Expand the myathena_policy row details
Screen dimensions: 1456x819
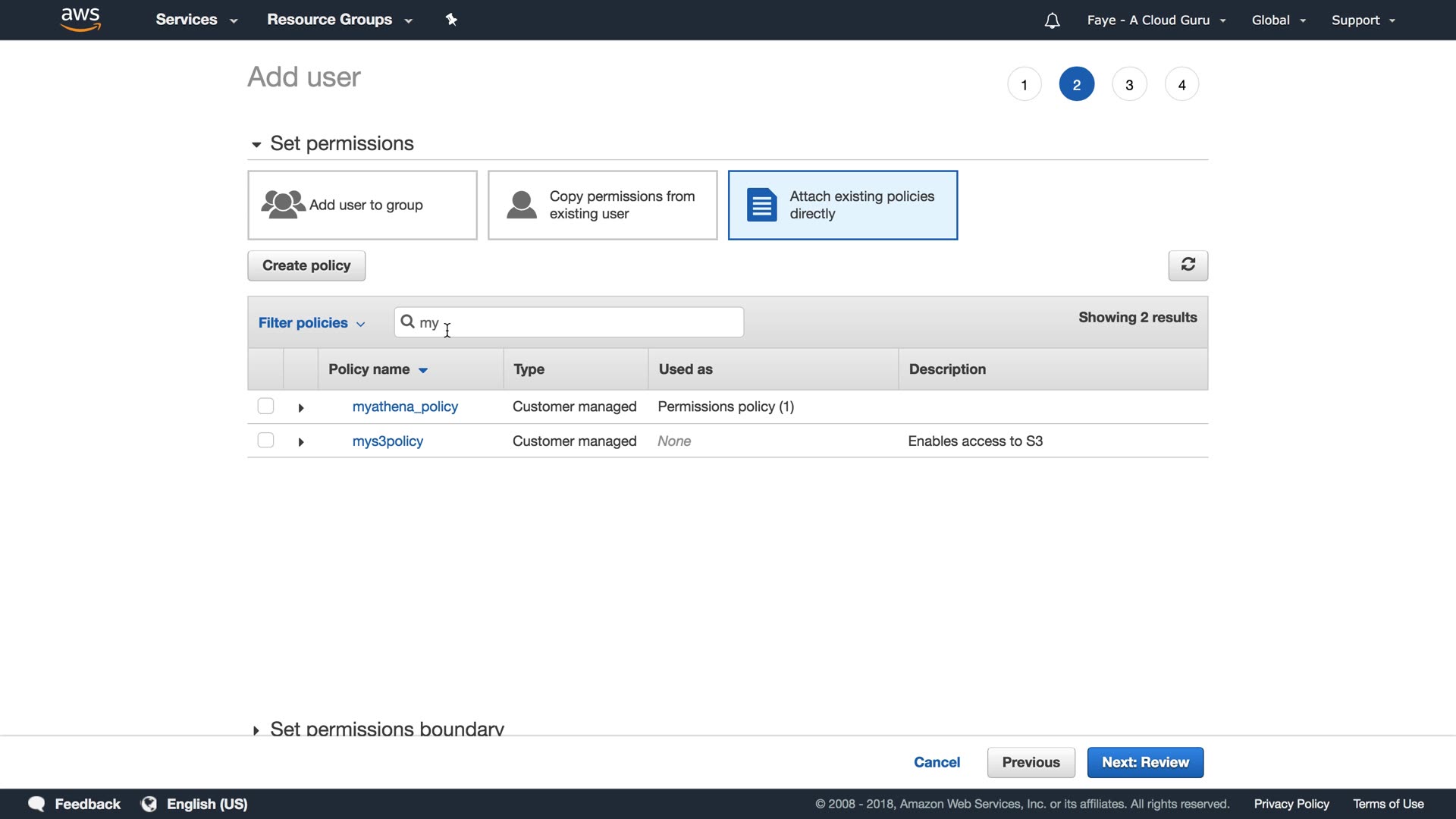(x=301, y=408)
